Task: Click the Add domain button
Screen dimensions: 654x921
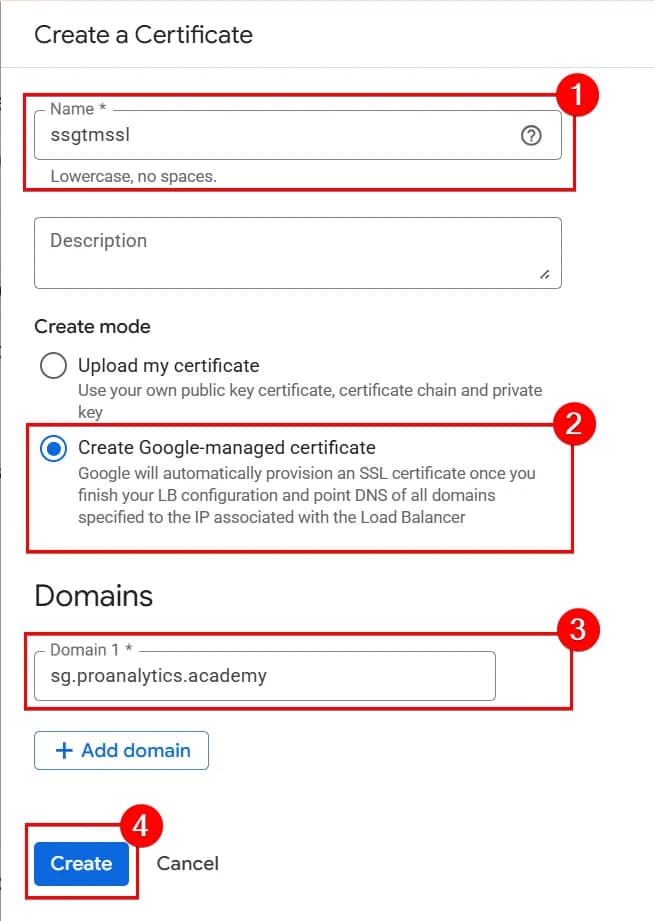Action: [x=121, y=750]
